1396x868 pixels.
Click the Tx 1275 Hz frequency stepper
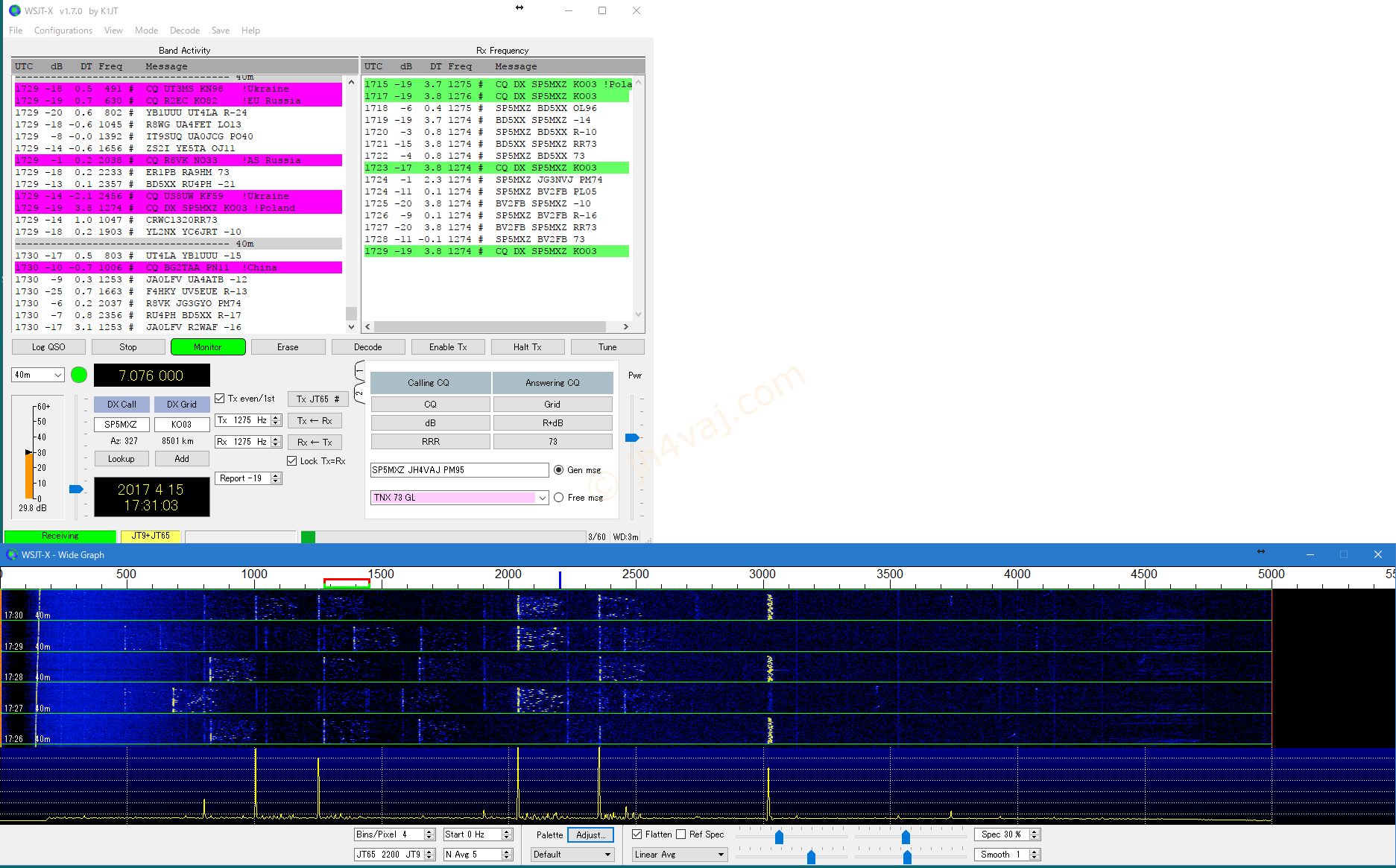click(276, 420)
